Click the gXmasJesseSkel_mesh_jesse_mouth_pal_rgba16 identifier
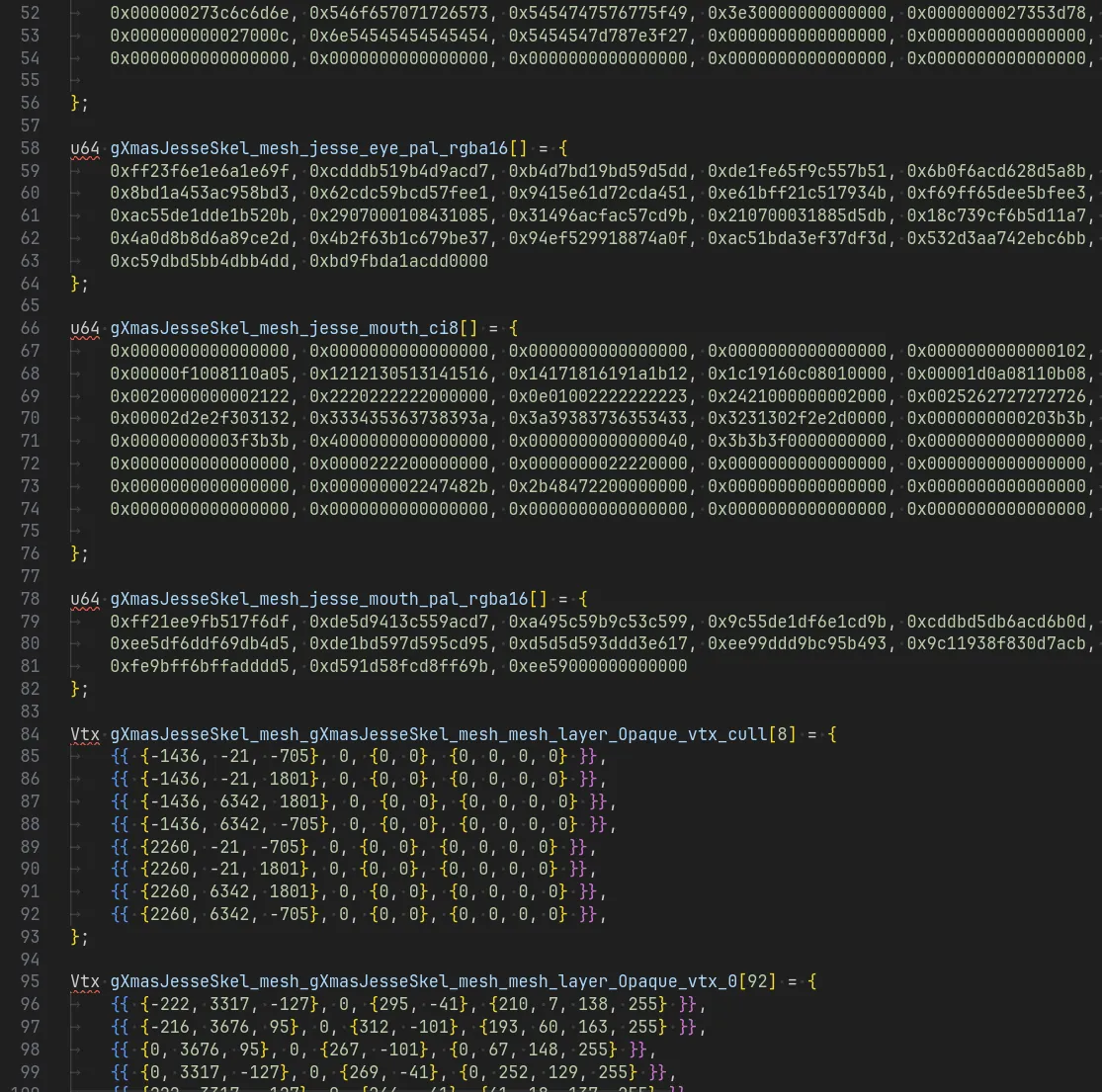1102x1092 pixels. coord(319,599)
